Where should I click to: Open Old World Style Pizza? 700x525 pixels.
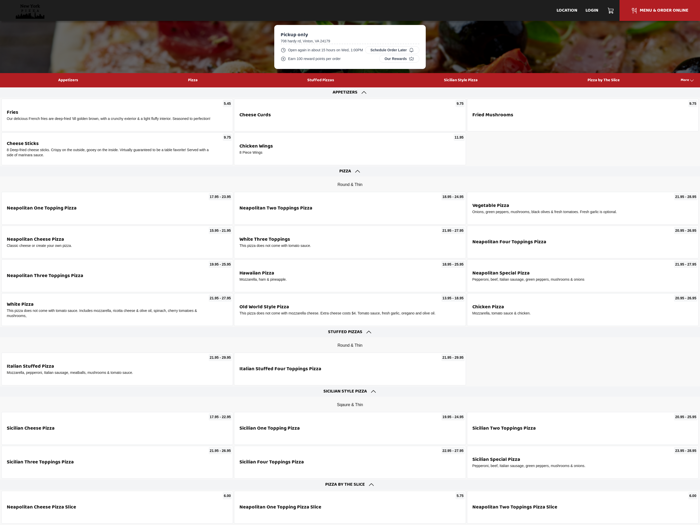click(x=350, y=310)
